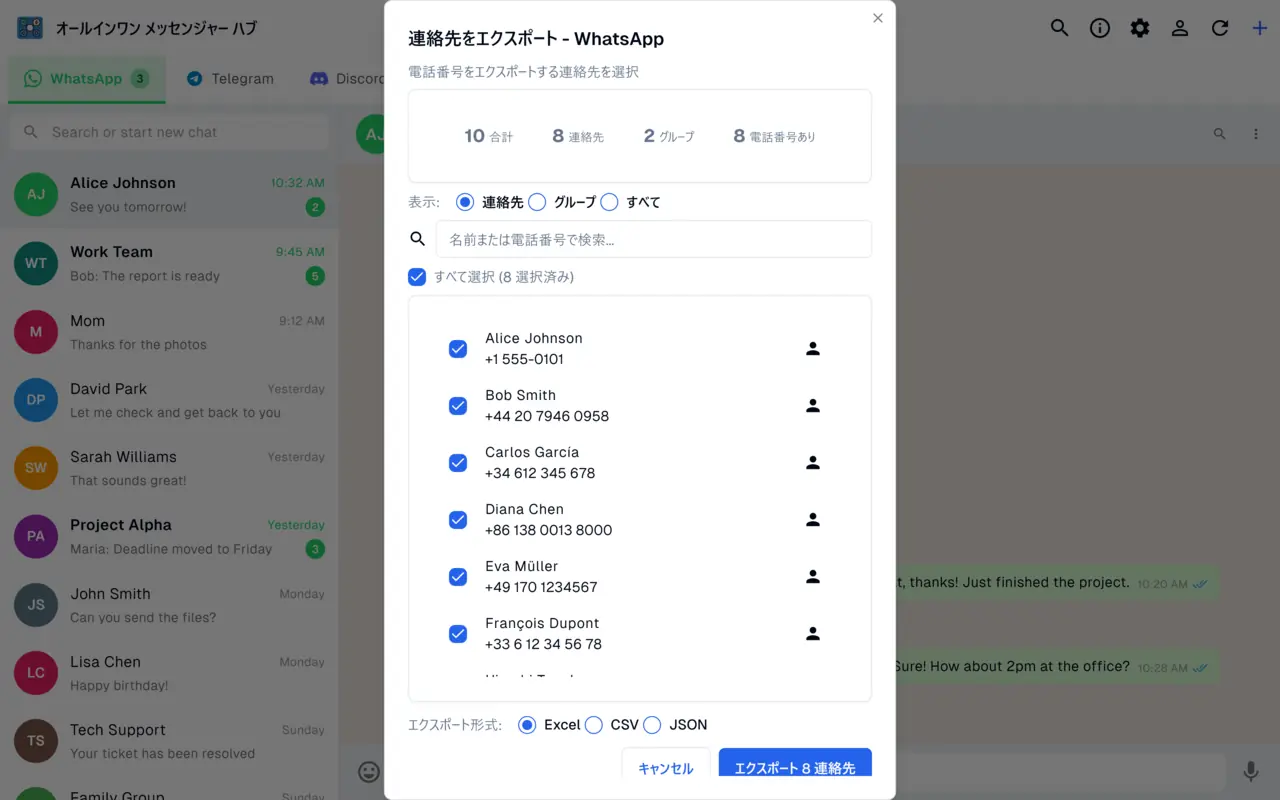Click unread badge 2 on Alice Johnson
The width and height of the screenshot is (1280, 800).
[315, 208]
